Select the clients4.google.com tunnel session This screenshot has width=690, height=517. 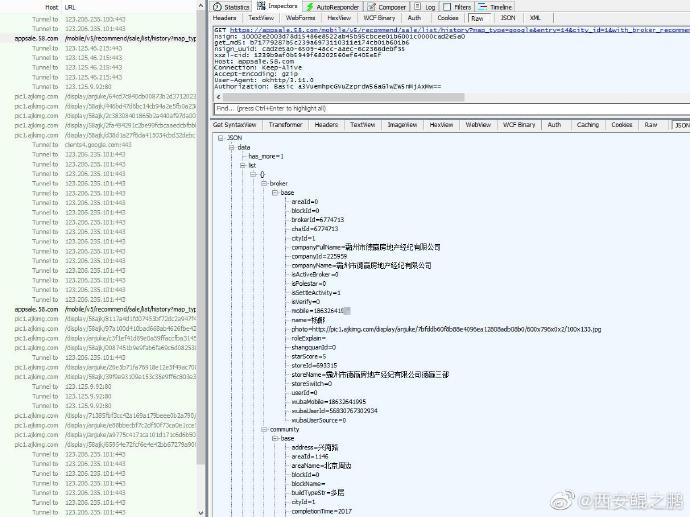click(x=98, y=145)
